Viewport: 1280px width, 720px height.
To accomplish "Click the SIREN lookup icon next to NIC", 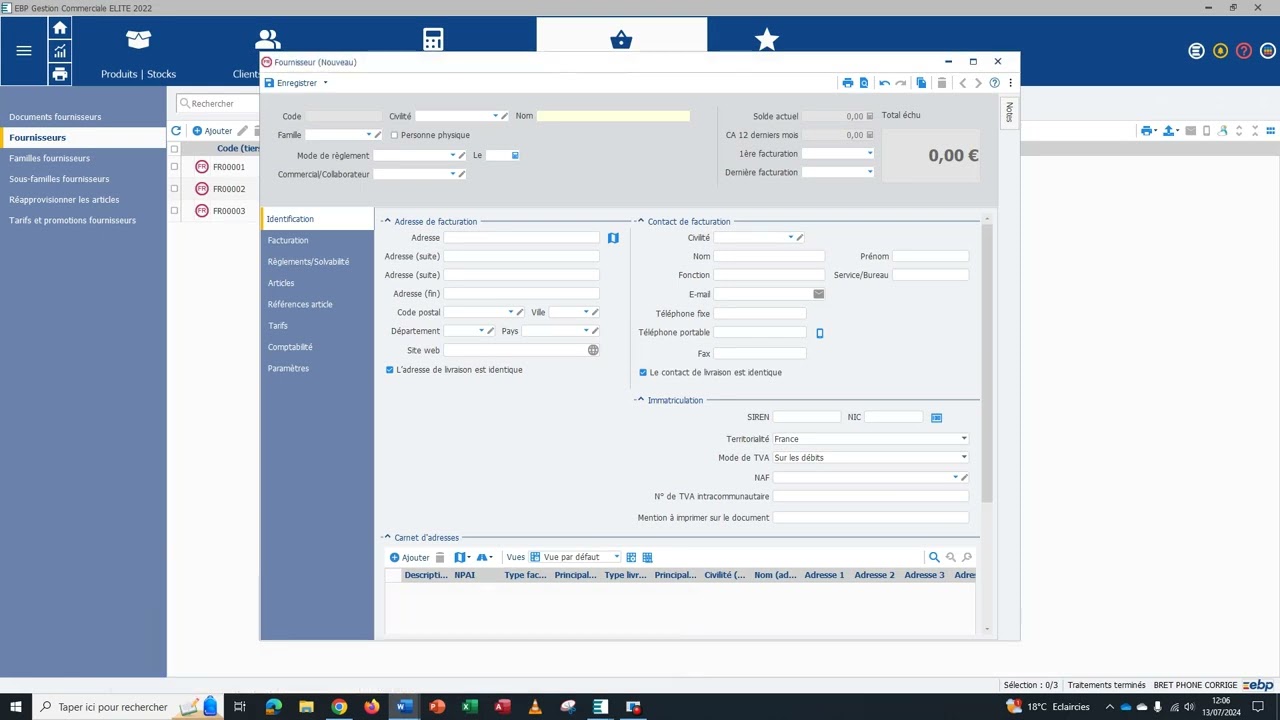I will click(936, 417).
